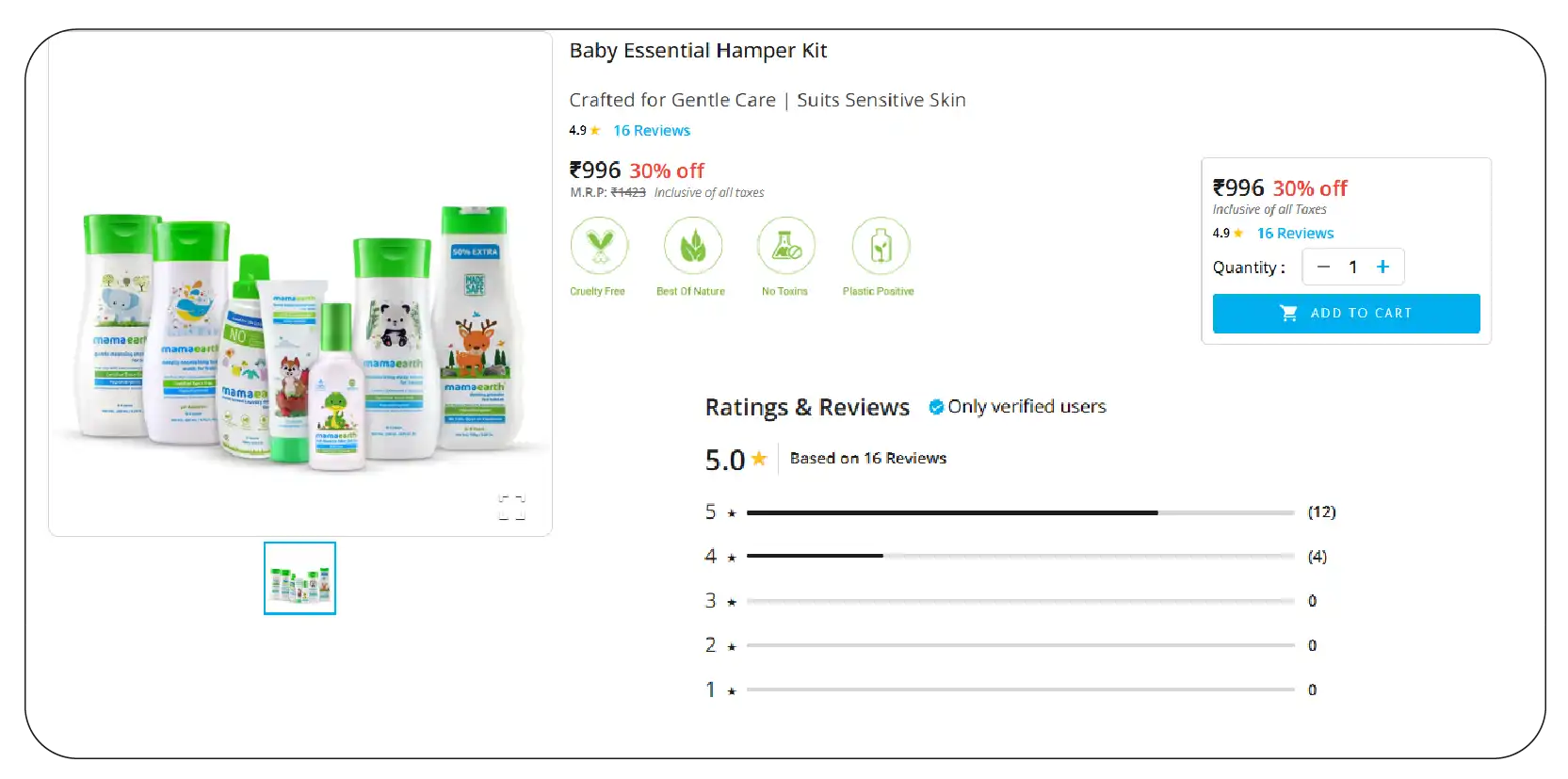Decrease quantity with the minus button
The image size is (1568, 779).
point(1323,267)
